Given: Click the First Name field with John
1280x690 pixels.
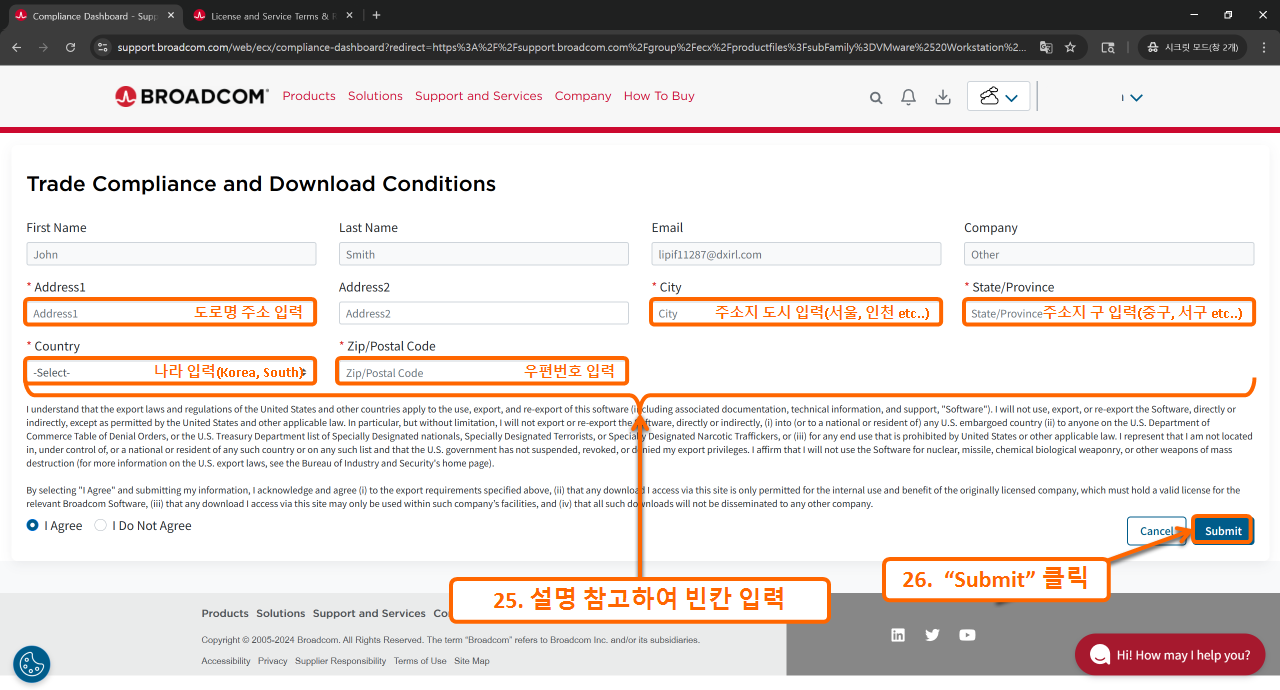Looking at the screenshot, I should 171,254.
